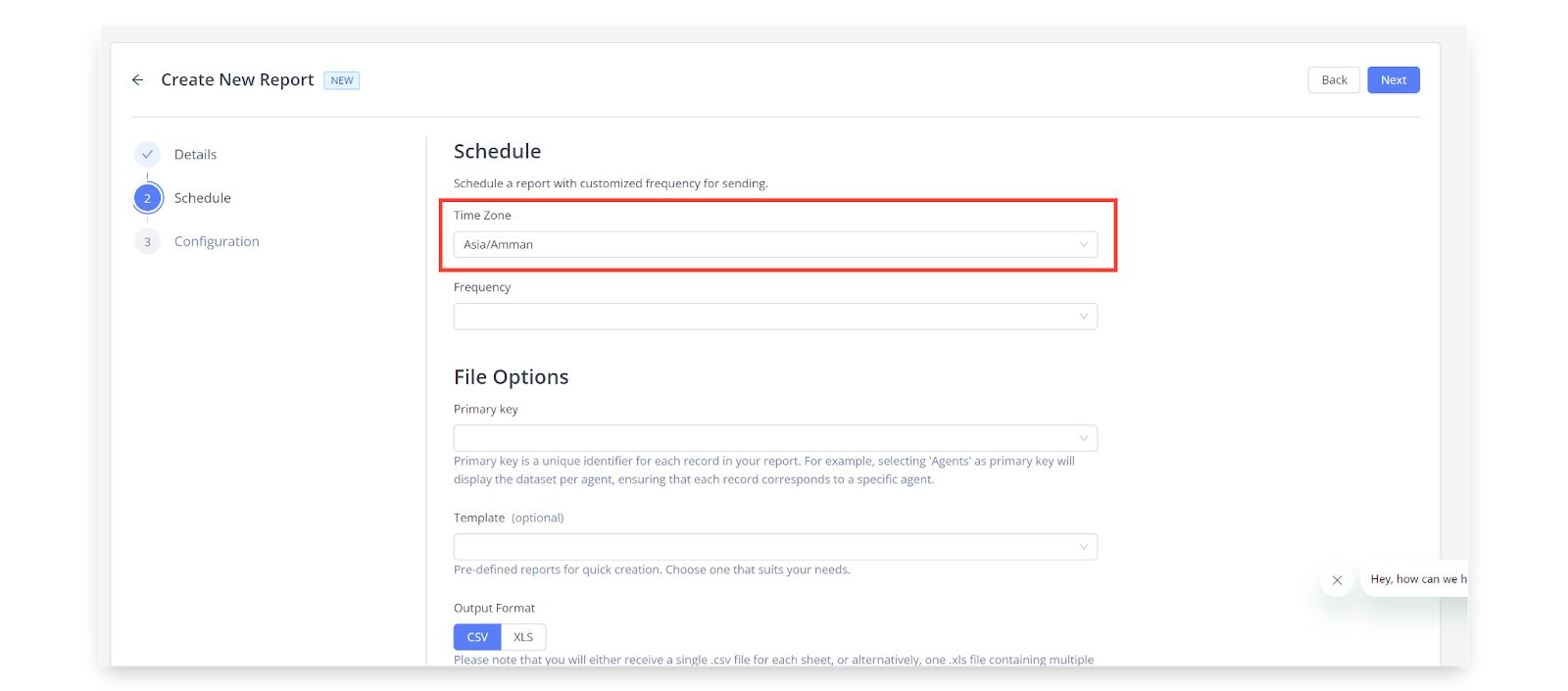The height and width of the screenshot is (691, 1568).
Task: Select the step 2 Schedule circle
Action: (x=148, y=198)
